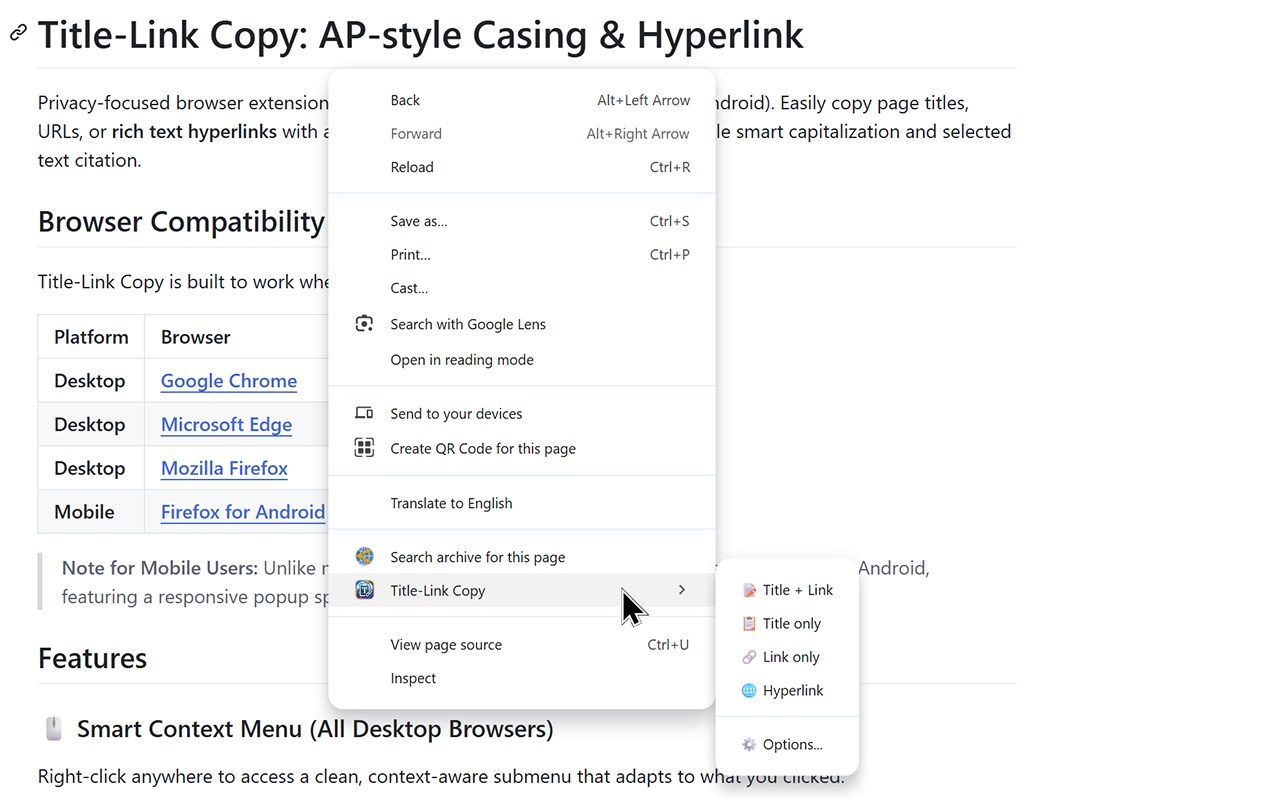
Task: Choose Translate to English
Action: point(522,503)
